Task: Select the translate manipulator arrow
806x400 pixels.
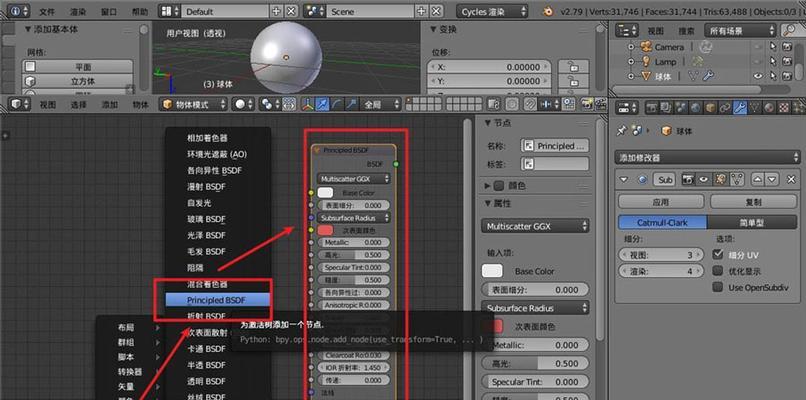Action: [322, 104]
